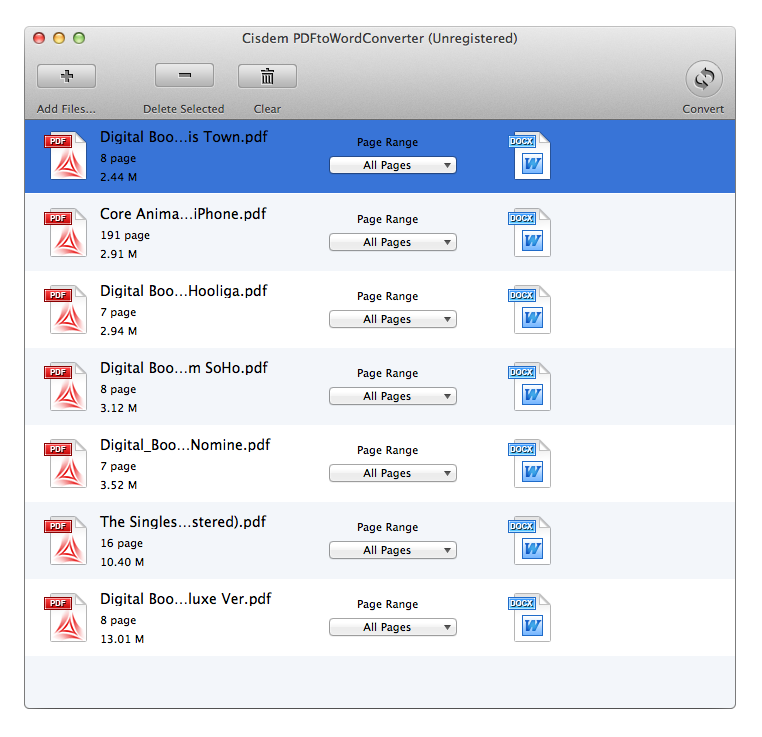Click DOCX output icon for Digital Boo...m SoHo.pdf
The height and width of the screenshot is (737, 762).
pos(529,386)
